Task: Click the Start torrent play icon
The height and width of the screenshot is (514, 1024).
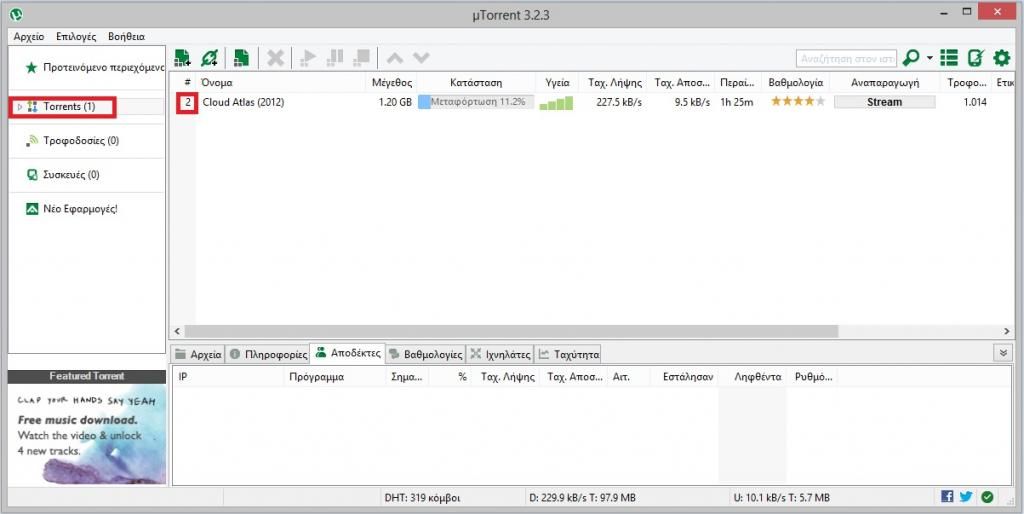Action: [308, 58]
